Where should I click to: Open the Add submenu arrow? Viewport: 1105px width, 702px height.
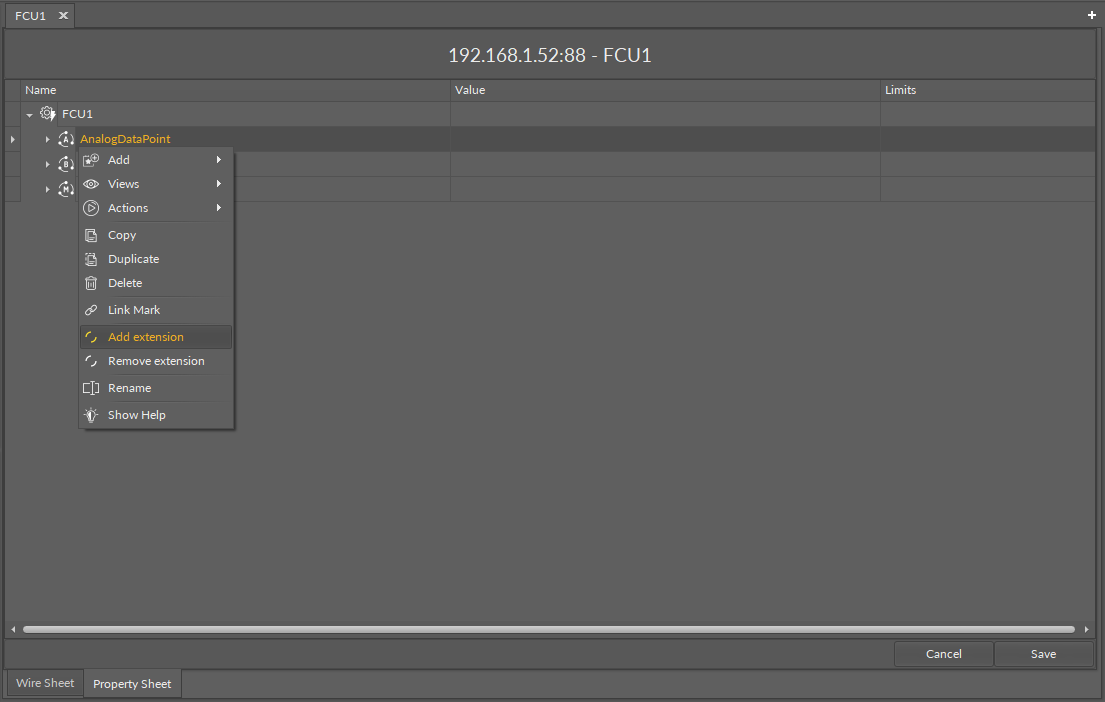[219, 160]
